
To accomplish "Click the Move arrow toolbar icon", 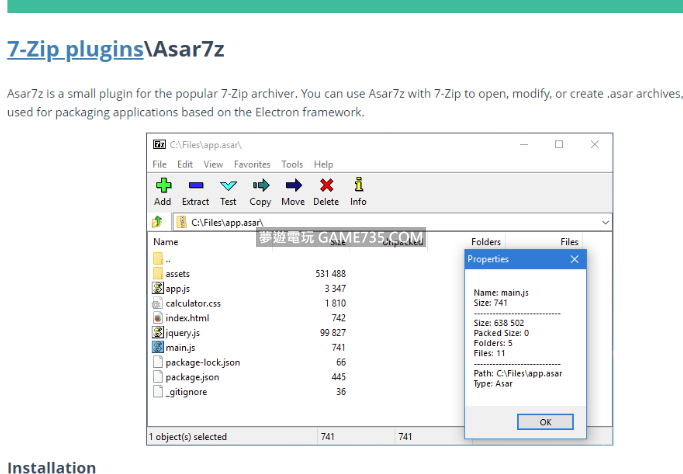I will (x=293, y=185).
